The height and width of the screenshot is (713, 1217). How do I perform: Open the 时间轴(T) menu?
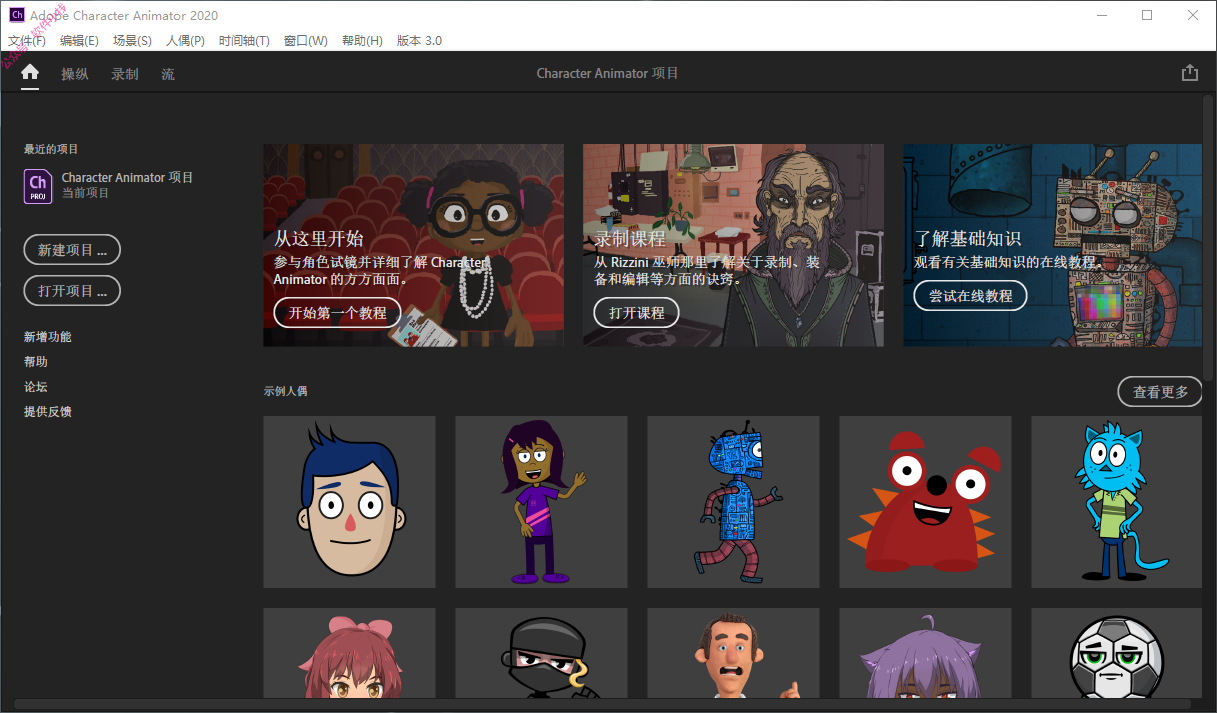click(244, 41)
